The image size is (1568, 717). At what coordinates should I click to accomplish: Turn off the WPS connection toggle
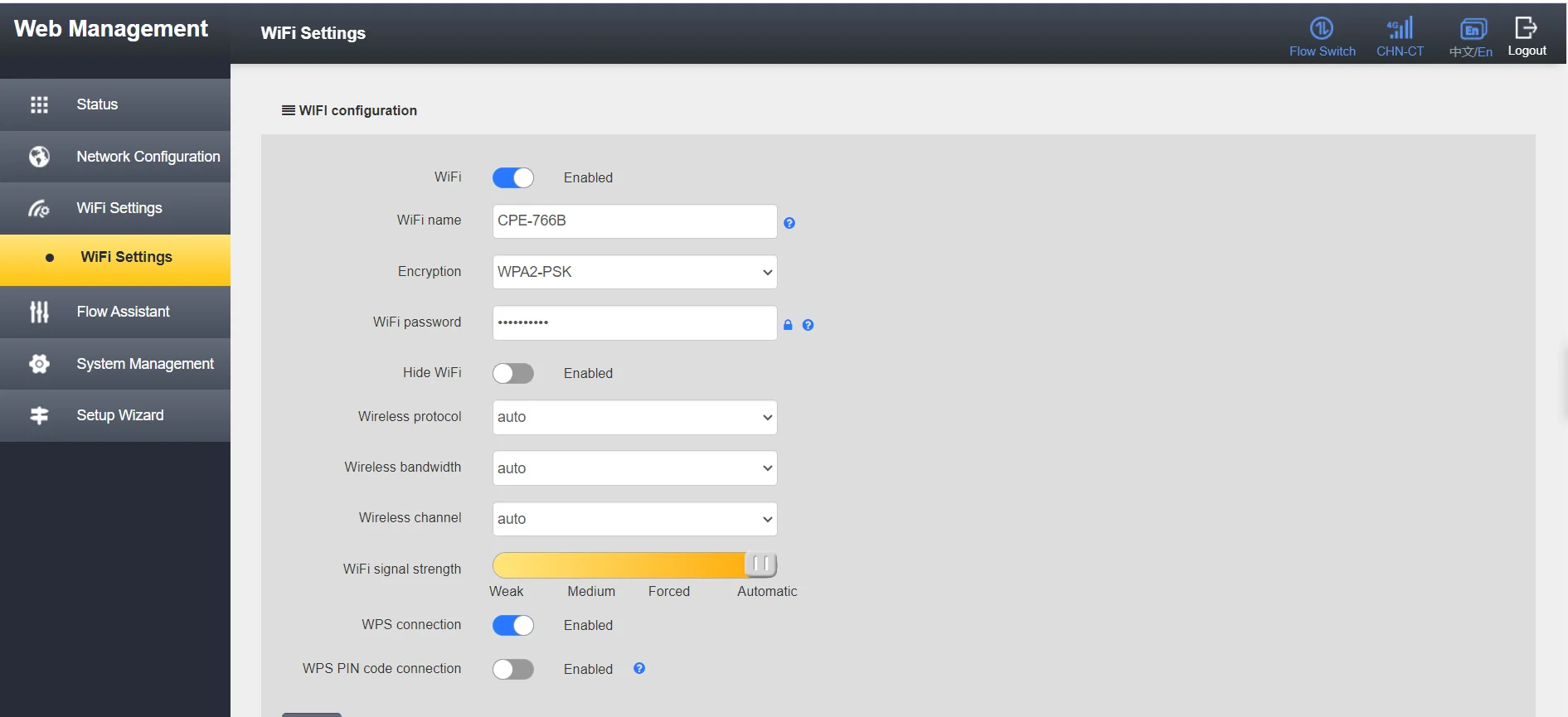[x=512, y=626]
